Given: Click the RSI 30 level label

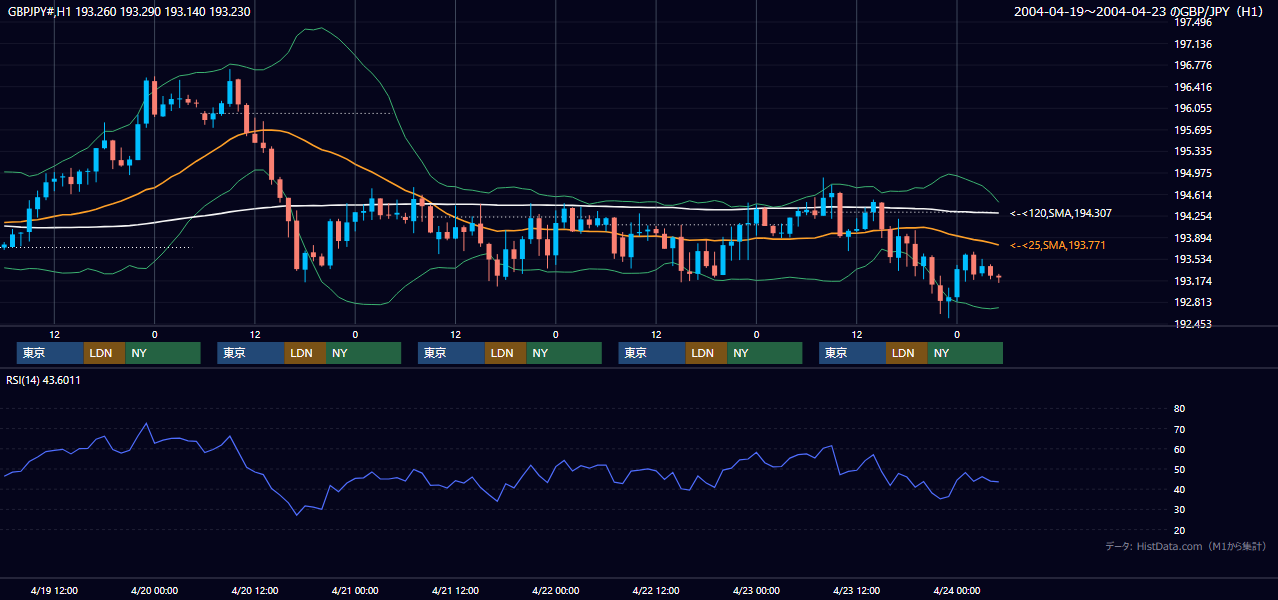Looking at the screenshot, I should (x=1179, y=509).
